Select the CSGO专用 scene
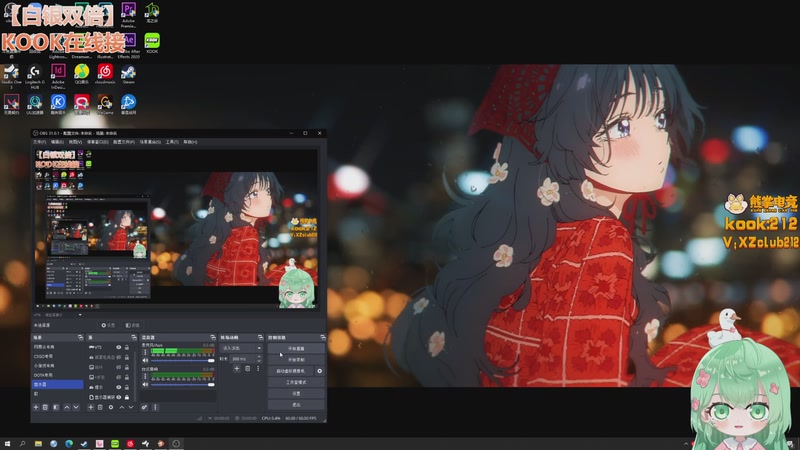The image size is (800, 450). tap(58, 356)
